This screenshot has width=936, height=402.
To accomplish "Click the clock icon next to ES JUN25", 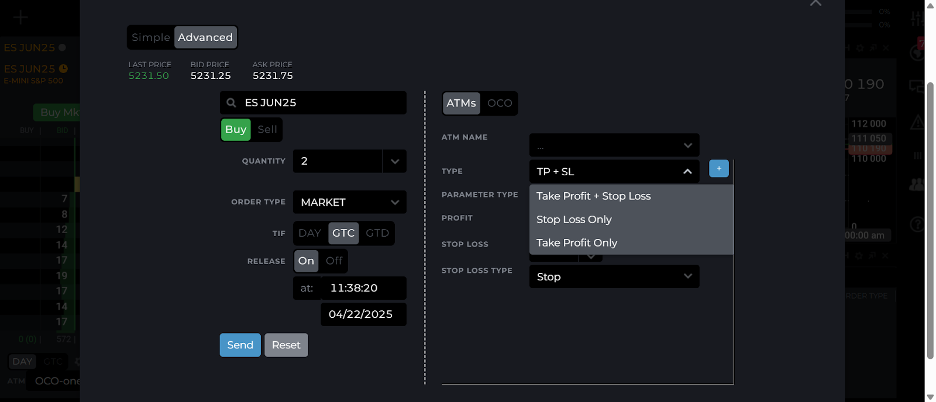I will [63, 68].
